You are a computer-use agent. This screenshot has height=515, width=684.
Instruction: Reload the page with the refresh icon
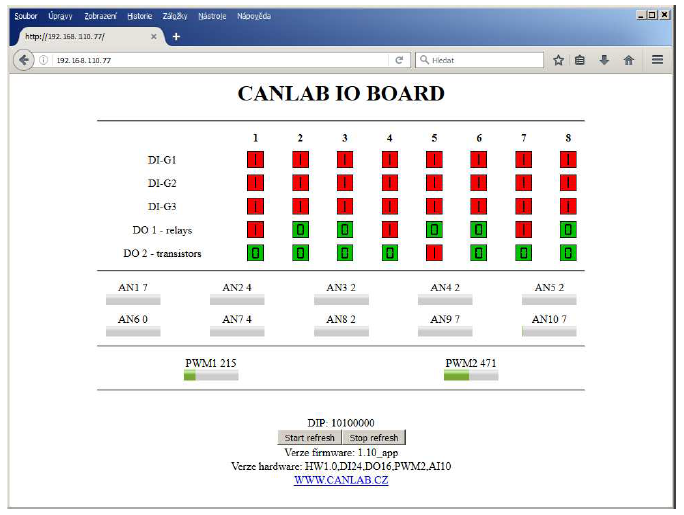coord(399,60)
